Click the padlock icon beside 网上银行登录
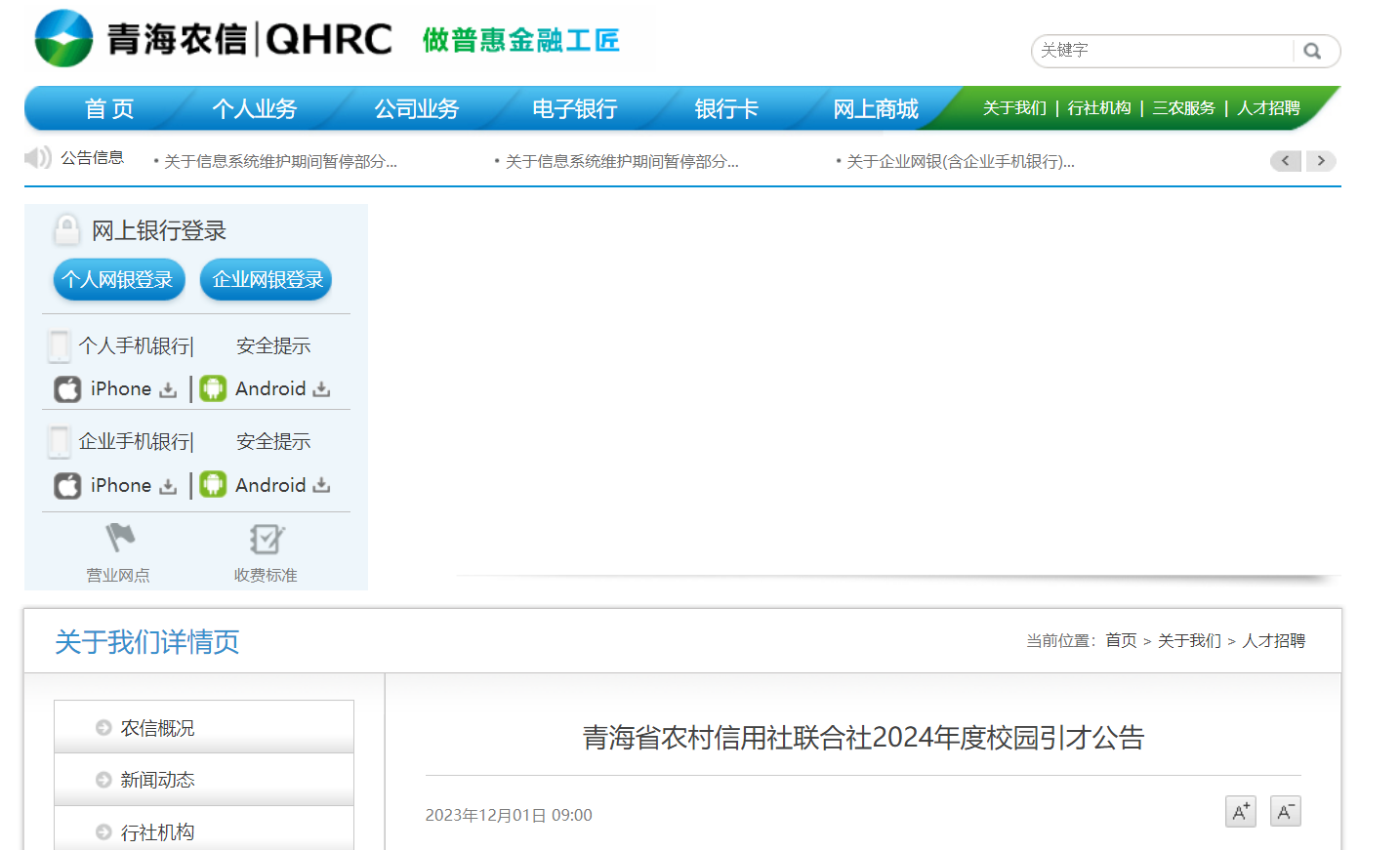Viewport: 1400px width, 850px height. [x=66, y=230]
